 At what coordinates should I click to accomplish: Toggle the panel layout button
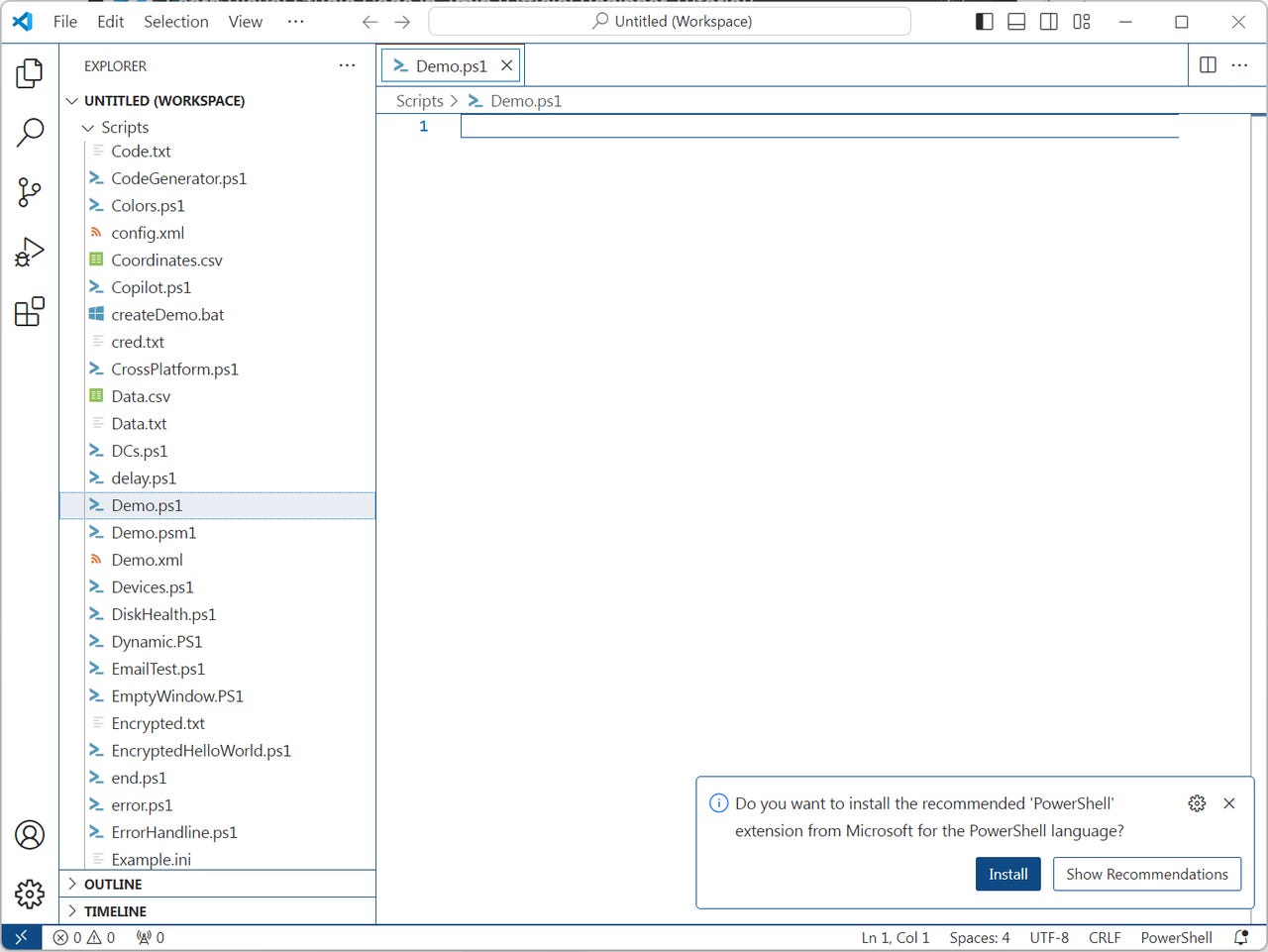pos(1016,21)
